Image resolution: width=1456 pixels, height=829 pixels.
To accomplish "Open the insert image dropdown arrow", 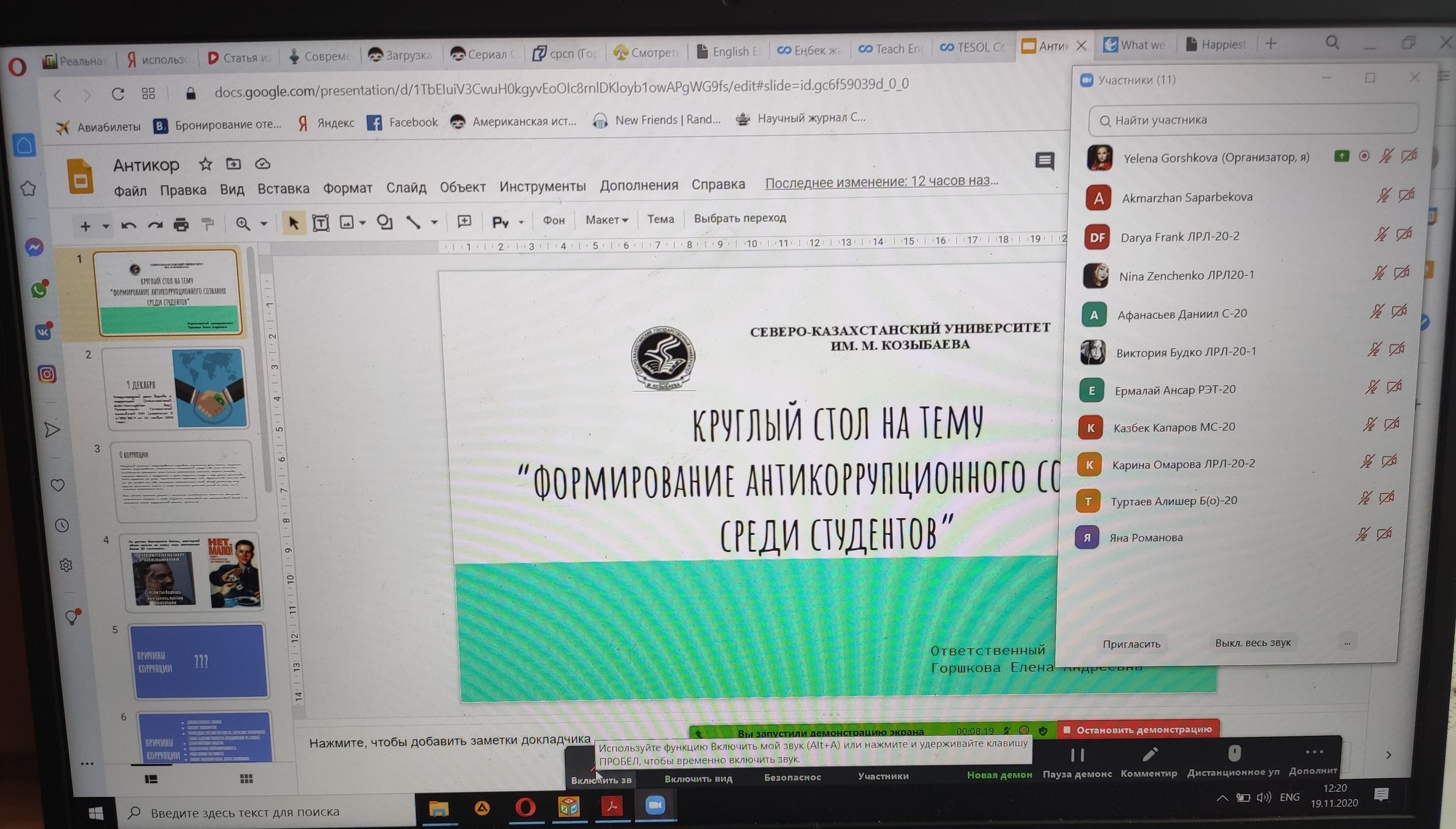I will (362, 223).
